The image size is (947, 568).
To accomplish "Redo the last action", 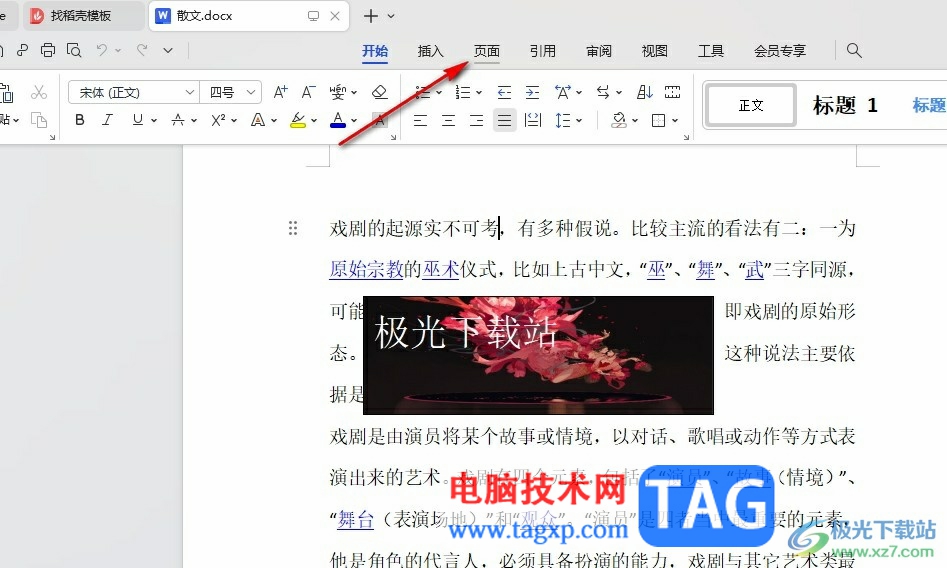I will (142, 50).
